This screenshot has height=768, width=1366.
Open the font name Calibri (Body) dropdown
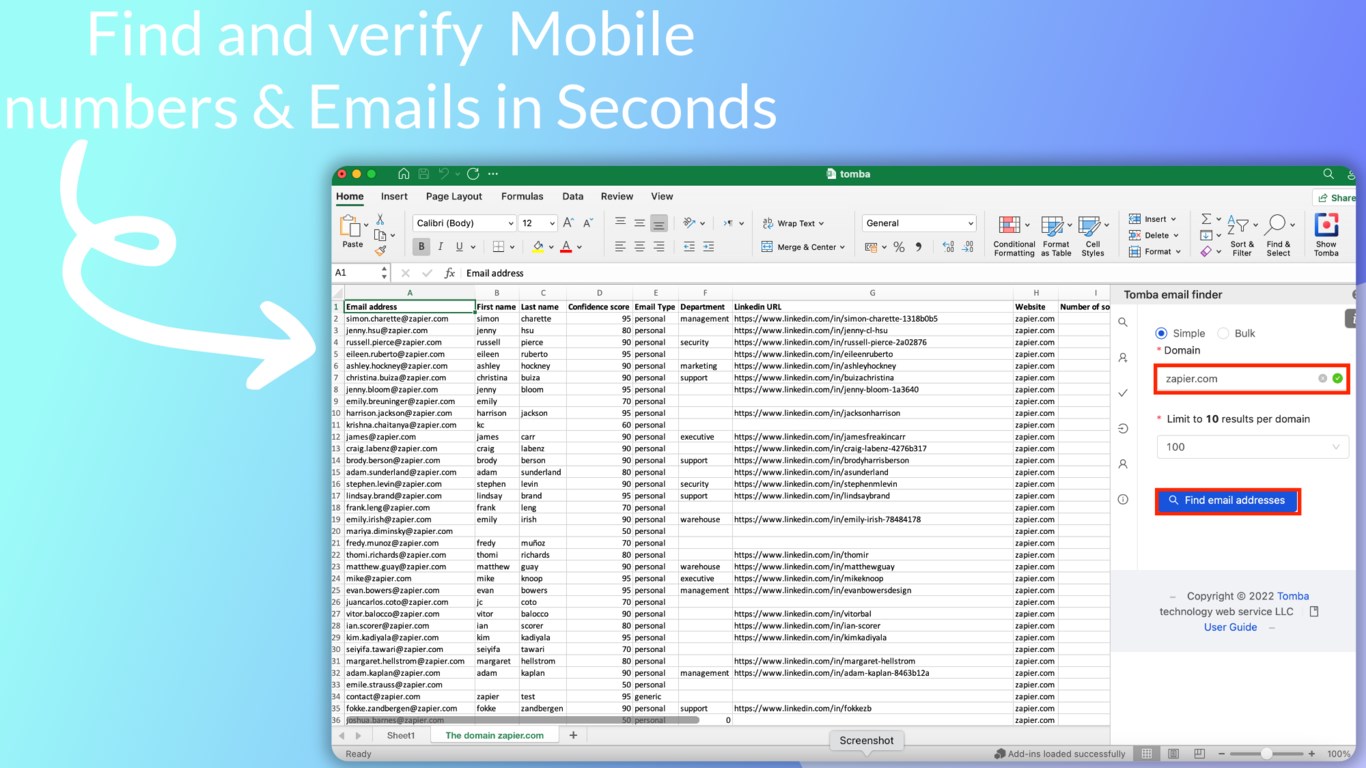[x=464, y=223]
